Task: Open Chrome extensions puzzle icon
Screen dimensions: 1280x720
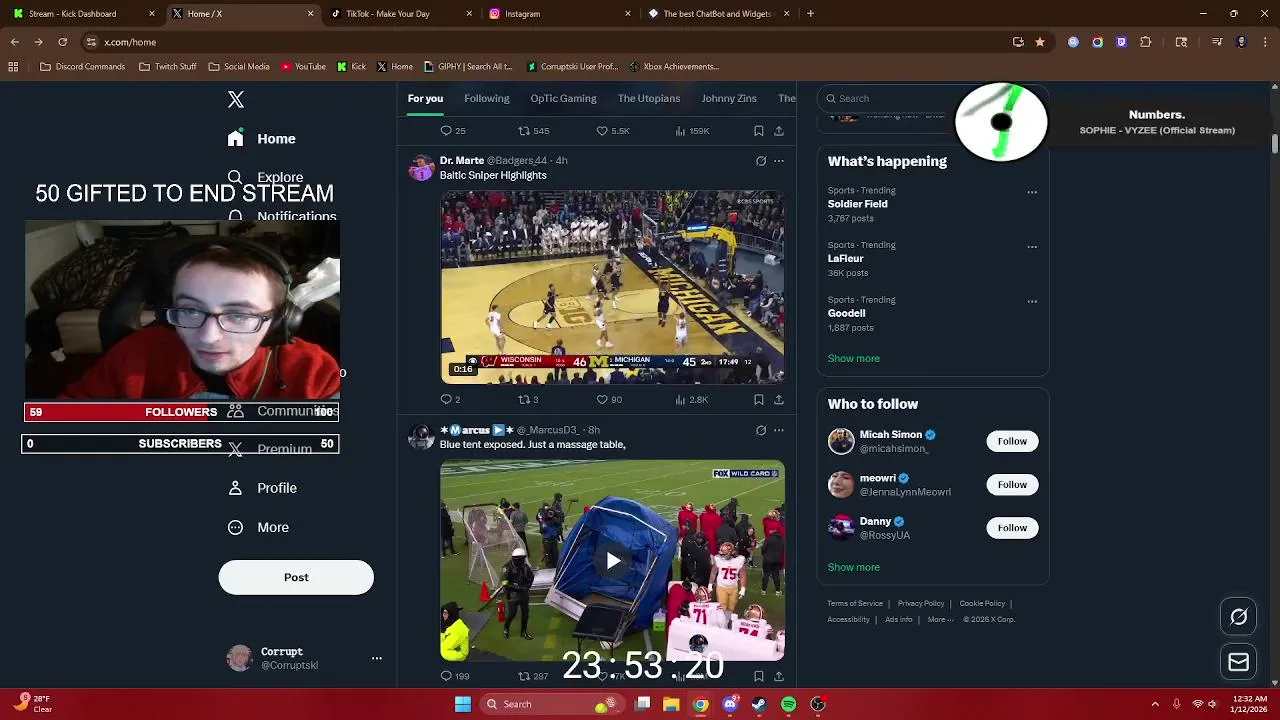Action: pyautogui.click(x=1146, y=42)
